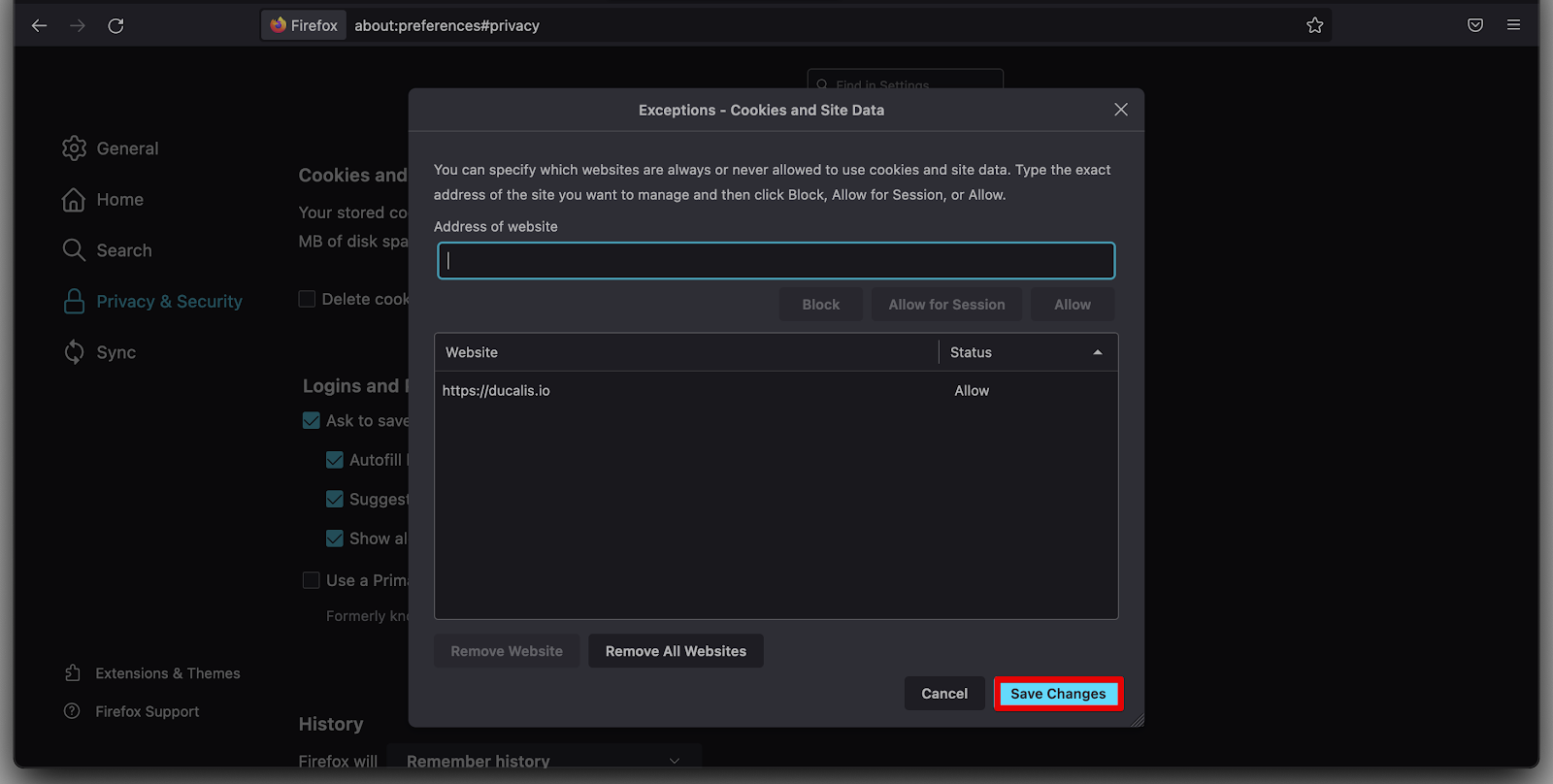
Task: Close the Exceptions dialog with the X
Action: pos(1120,110)
